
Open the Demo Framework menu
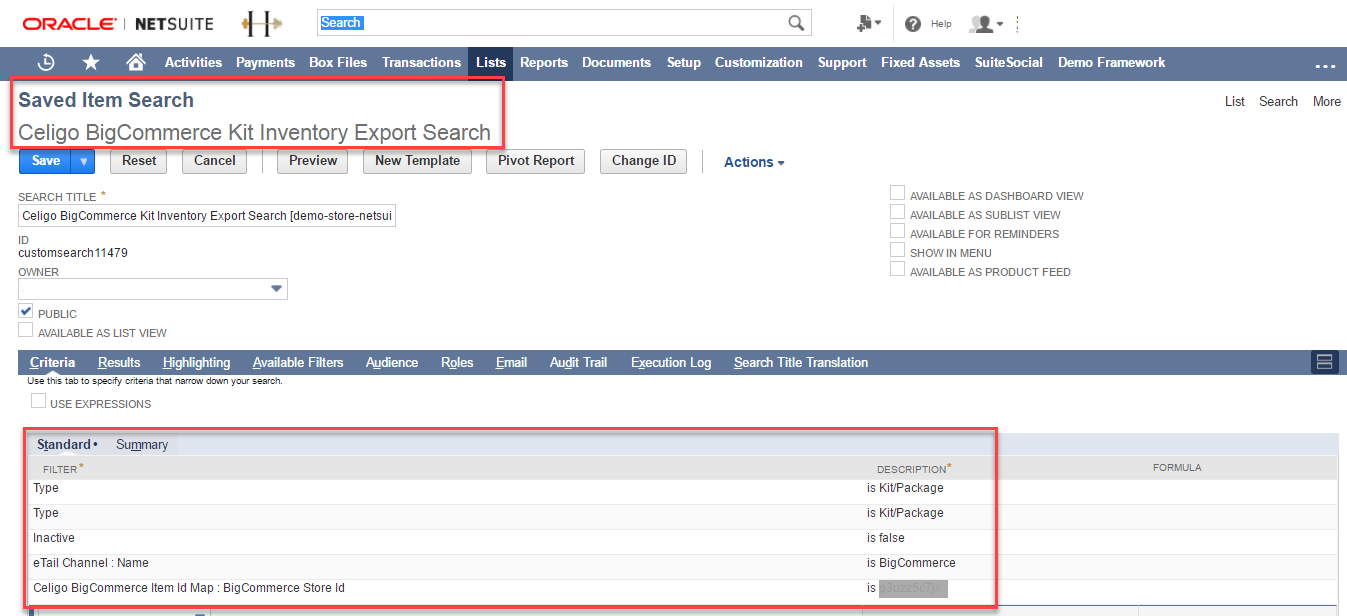1111,62
